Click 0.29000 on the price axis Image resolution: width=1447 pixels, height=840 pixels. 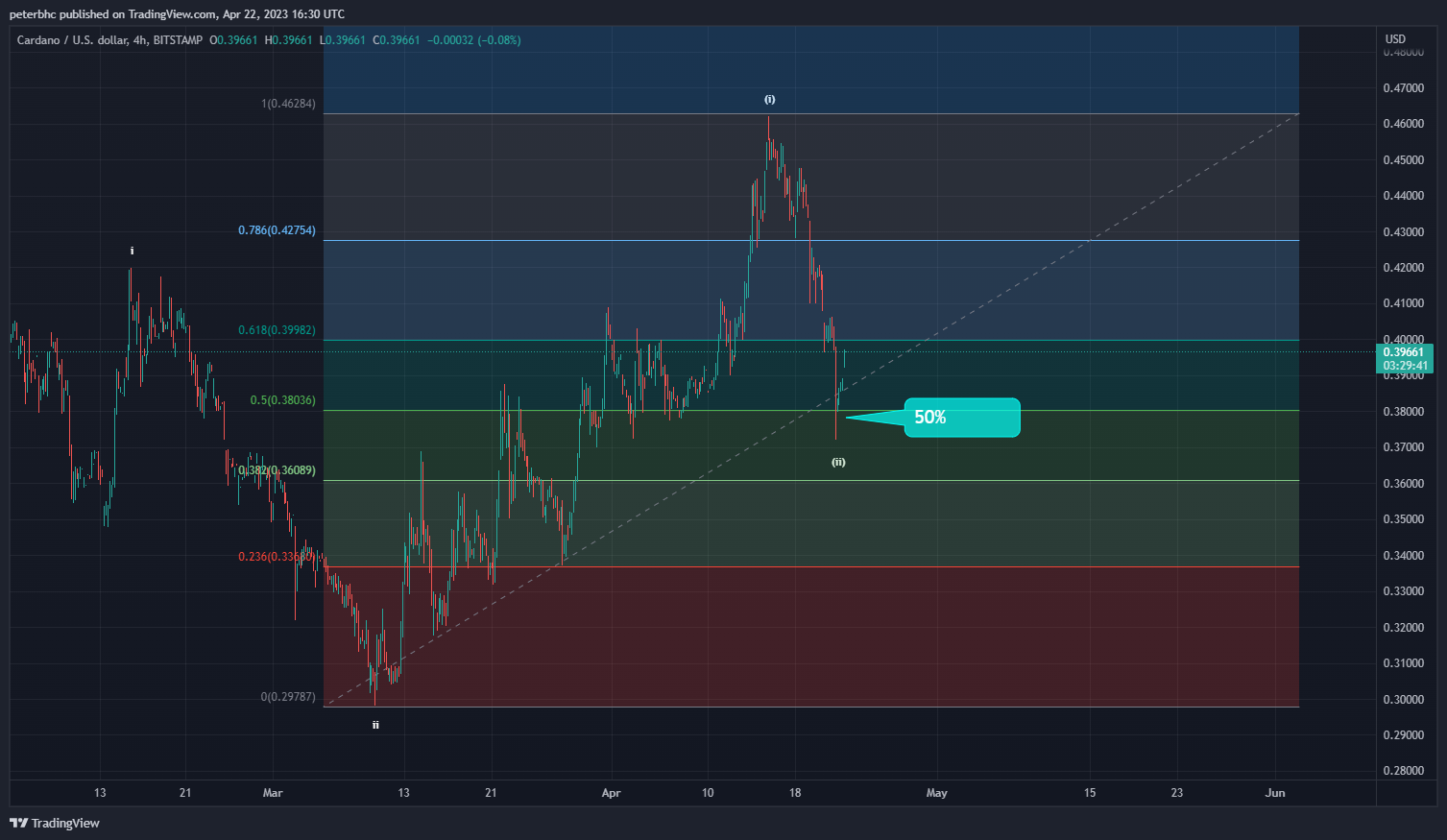[1404, 735]
